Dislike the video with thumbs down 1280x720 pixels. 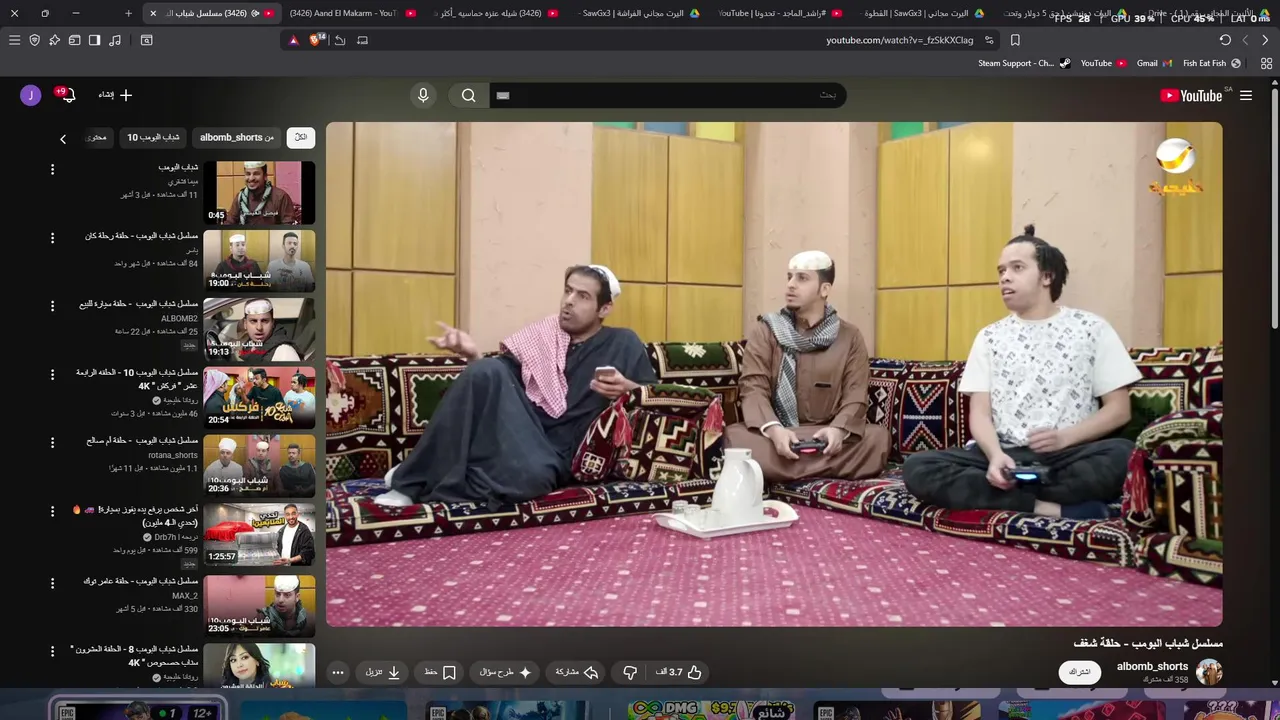tap(630, 672)
